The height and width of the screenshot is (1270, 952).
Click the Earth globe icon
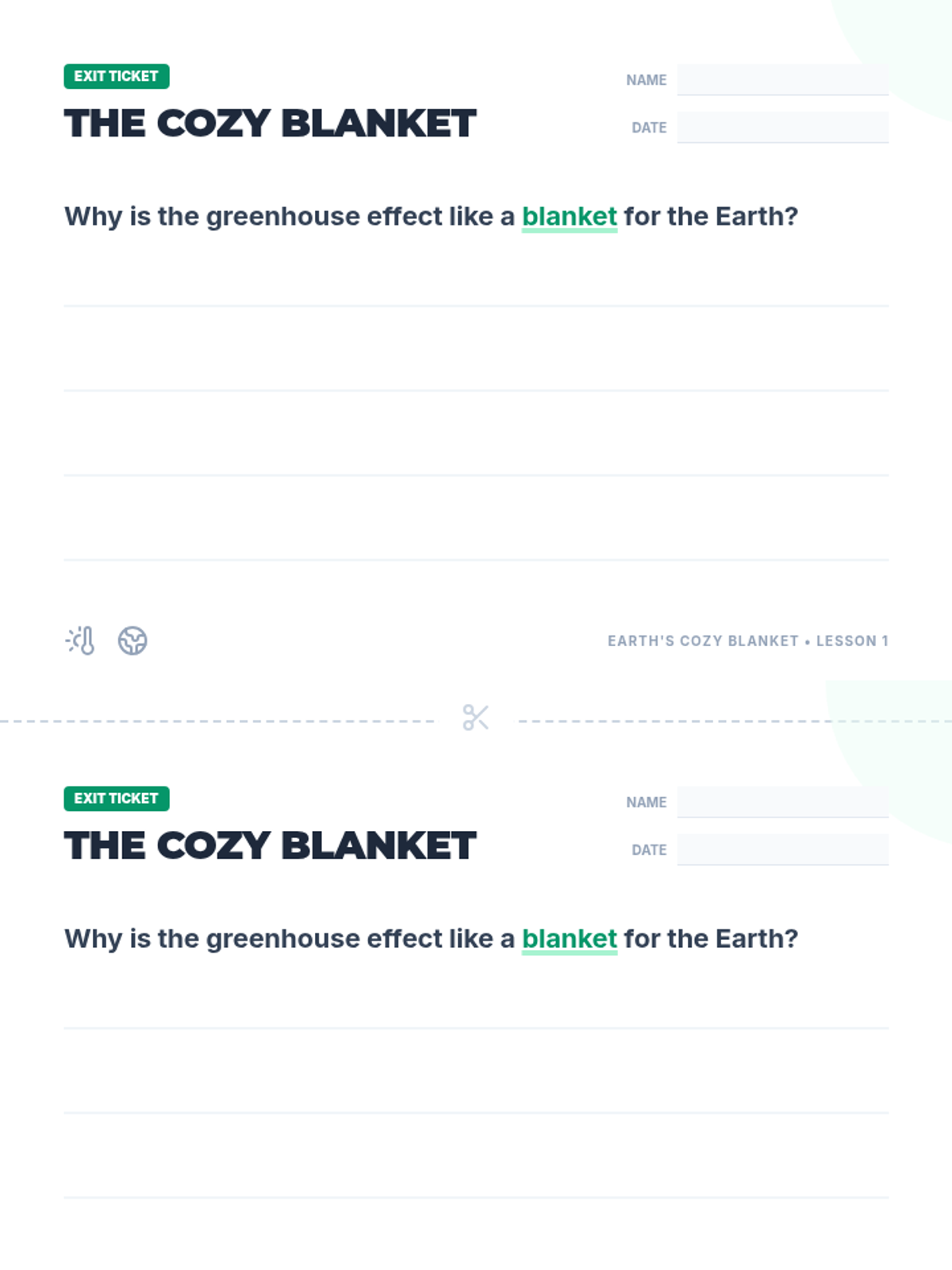(132, 641)
